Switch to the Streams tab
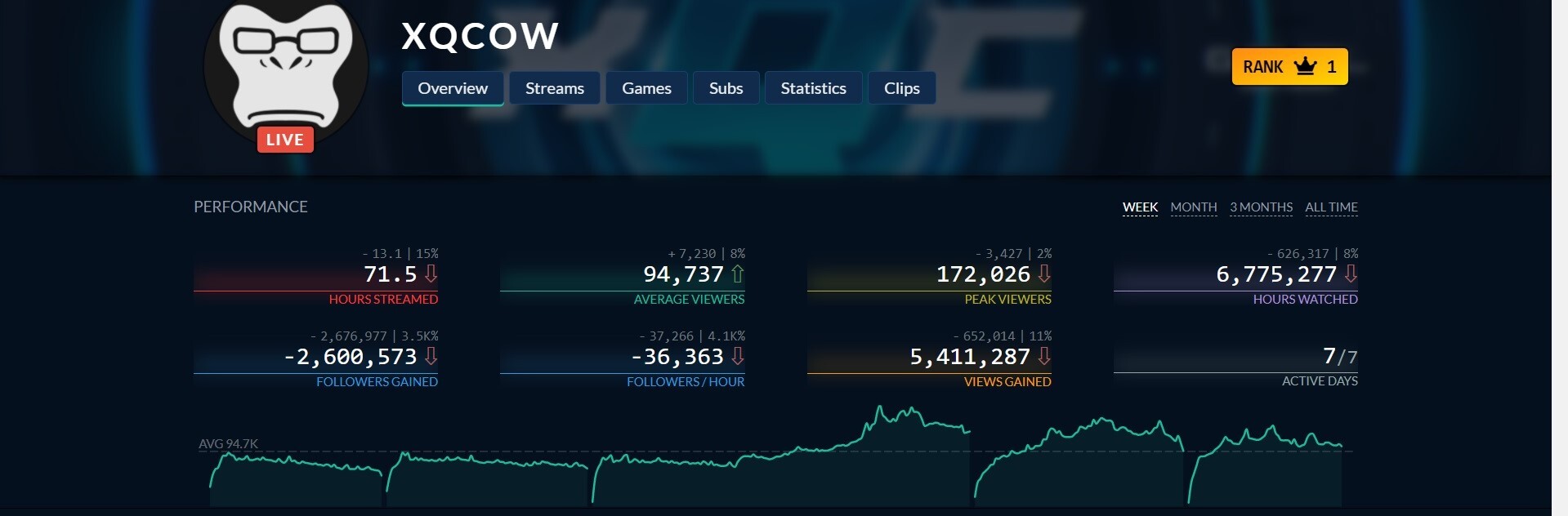 point(555,88)
